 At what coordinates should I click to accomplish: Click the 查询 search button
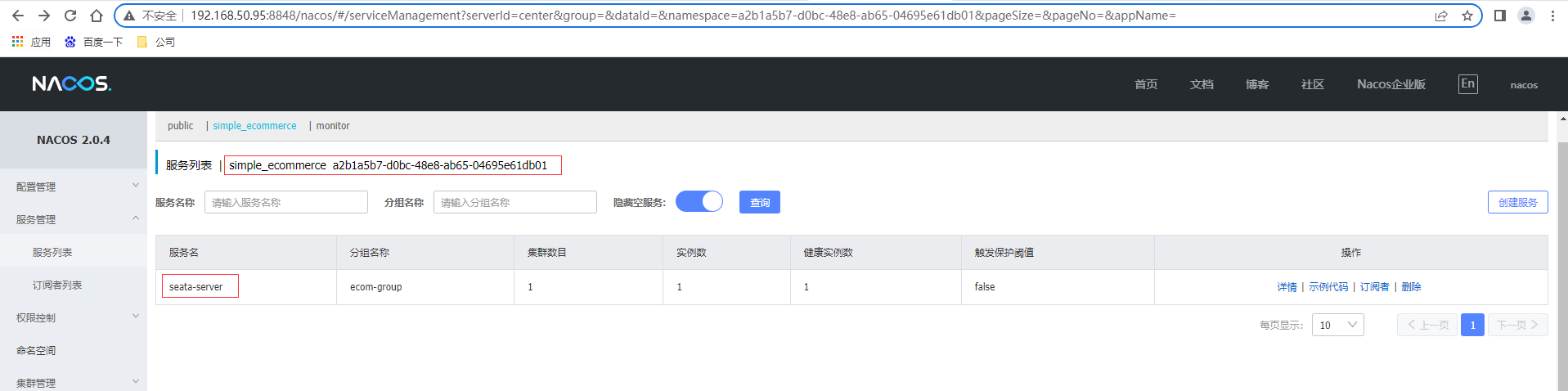[x=760, y=202]
